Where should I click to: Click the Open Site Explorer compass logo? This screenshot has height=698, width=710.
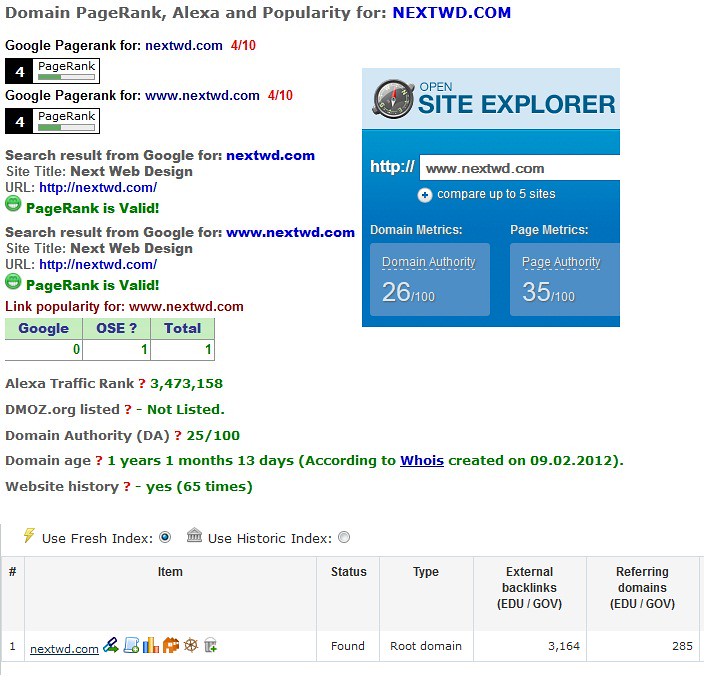click(393, 99)
